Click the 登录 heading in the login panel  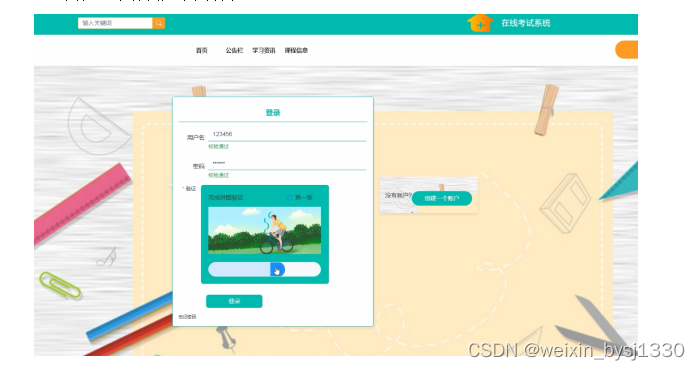pos(273,113)
